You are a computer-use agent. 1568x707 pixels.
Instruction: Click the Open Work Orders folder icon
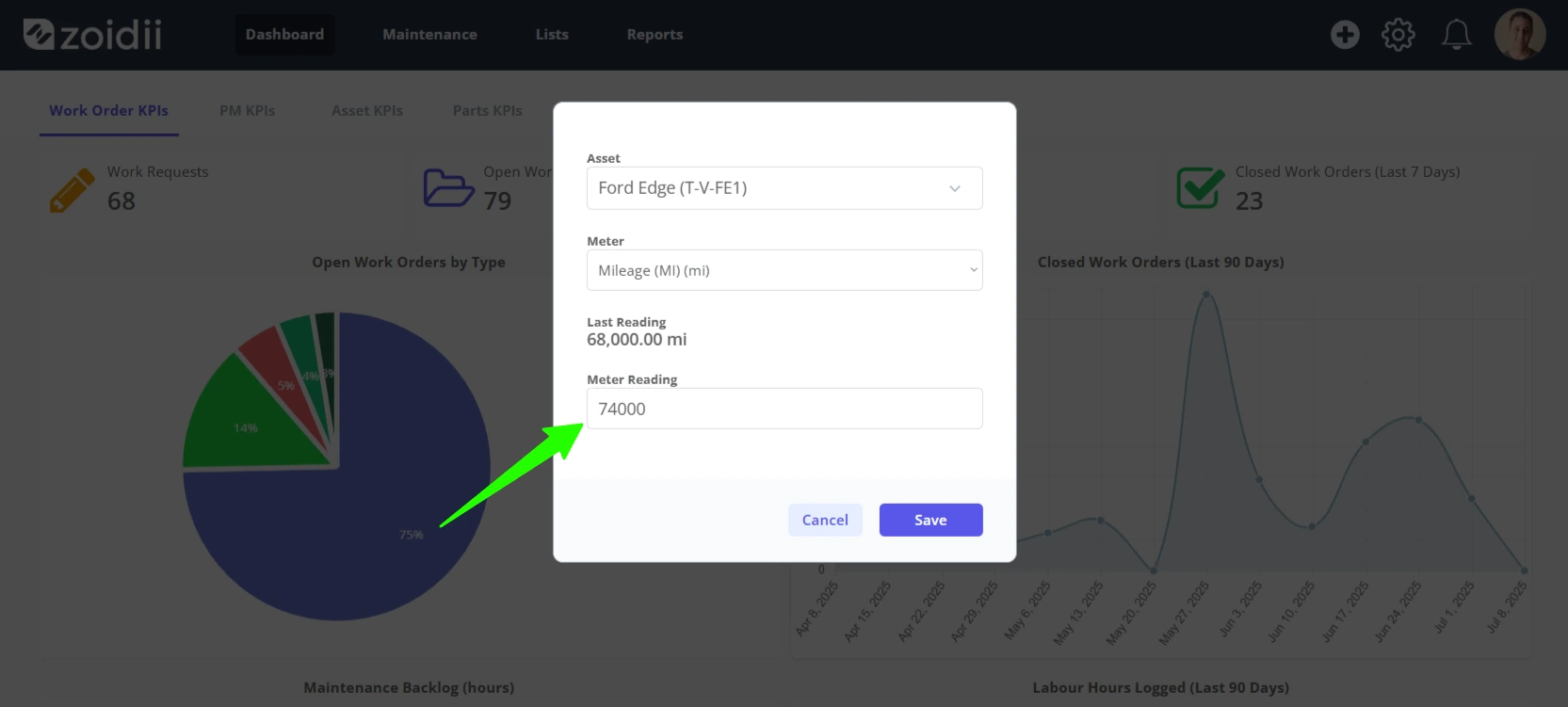[448, 187]
